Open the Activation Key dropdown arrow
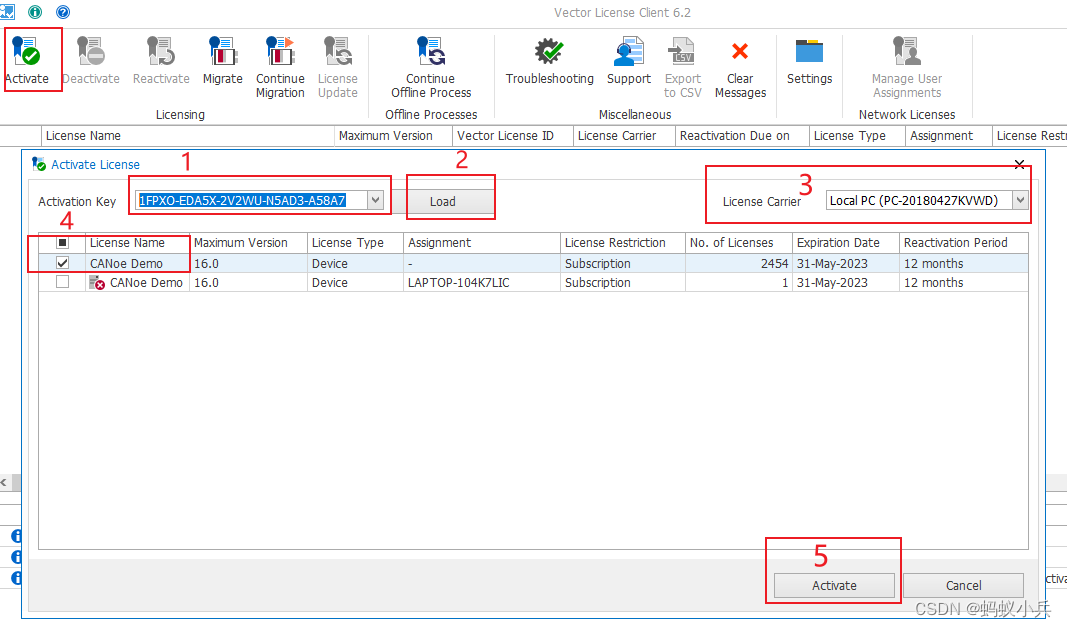Viewport: 1067px width, 627px height. [375, 200]
